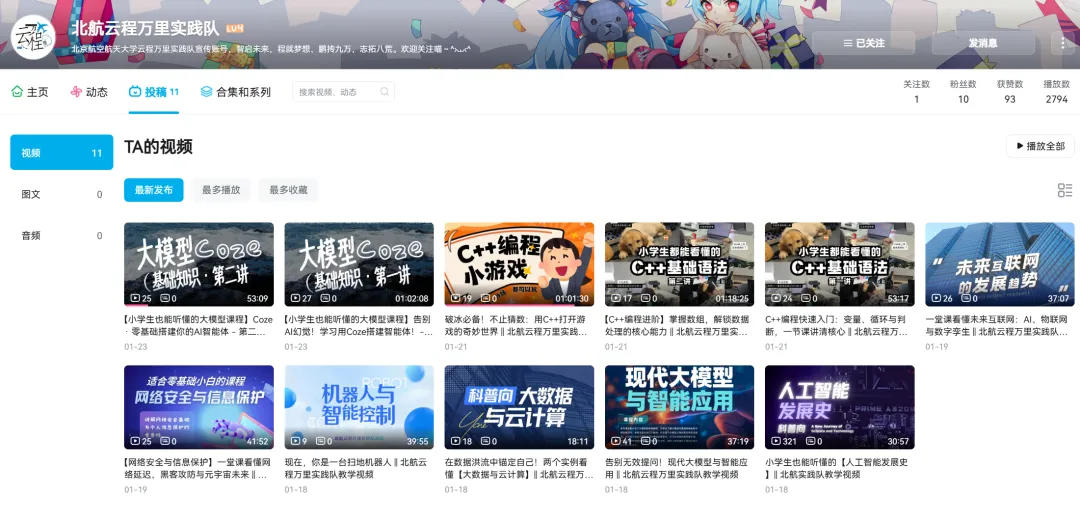This screenshot has width=1080, height=505.
Task: Select 视频 in the sidebar
Action: pos(61,152)
